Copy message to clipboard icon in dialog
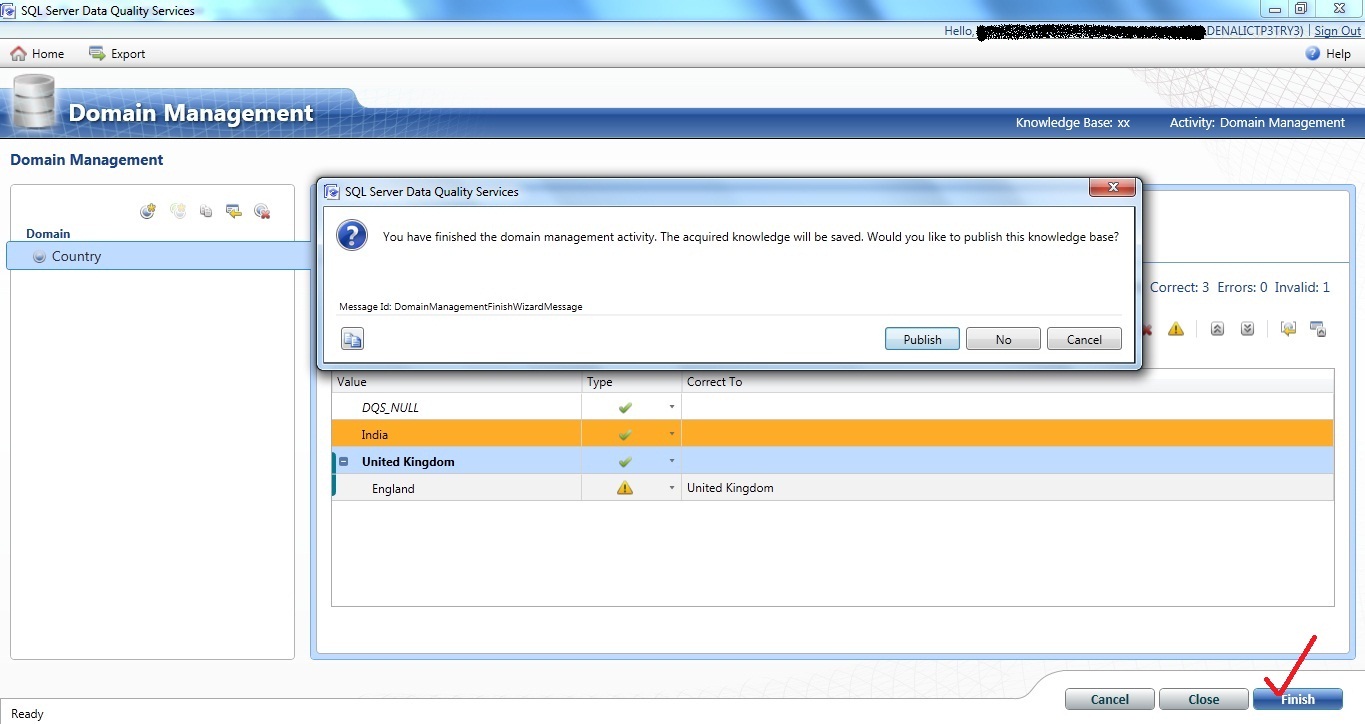This screenshot has height=724, width=1365. [352, 339]
